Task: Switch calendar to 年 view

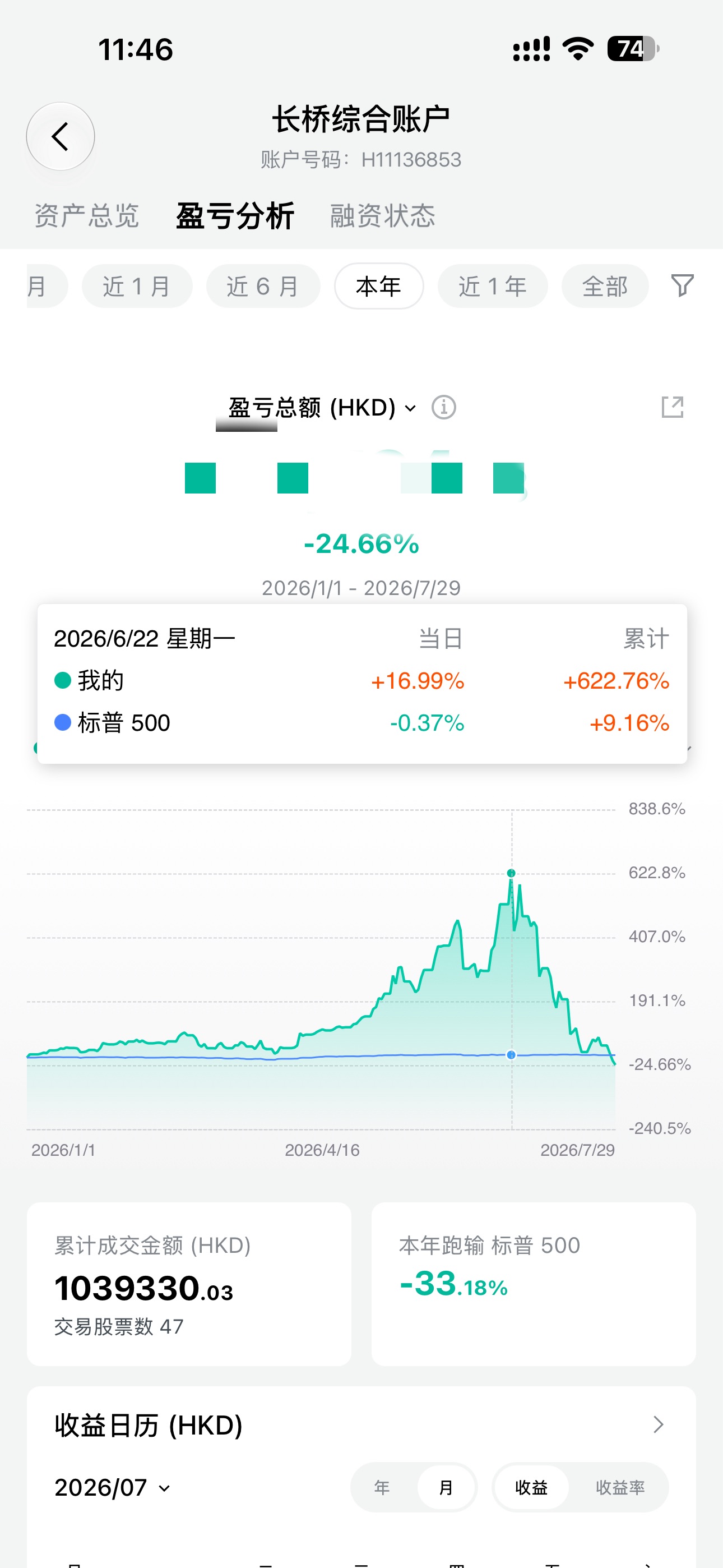Action: click(382, 1487)
